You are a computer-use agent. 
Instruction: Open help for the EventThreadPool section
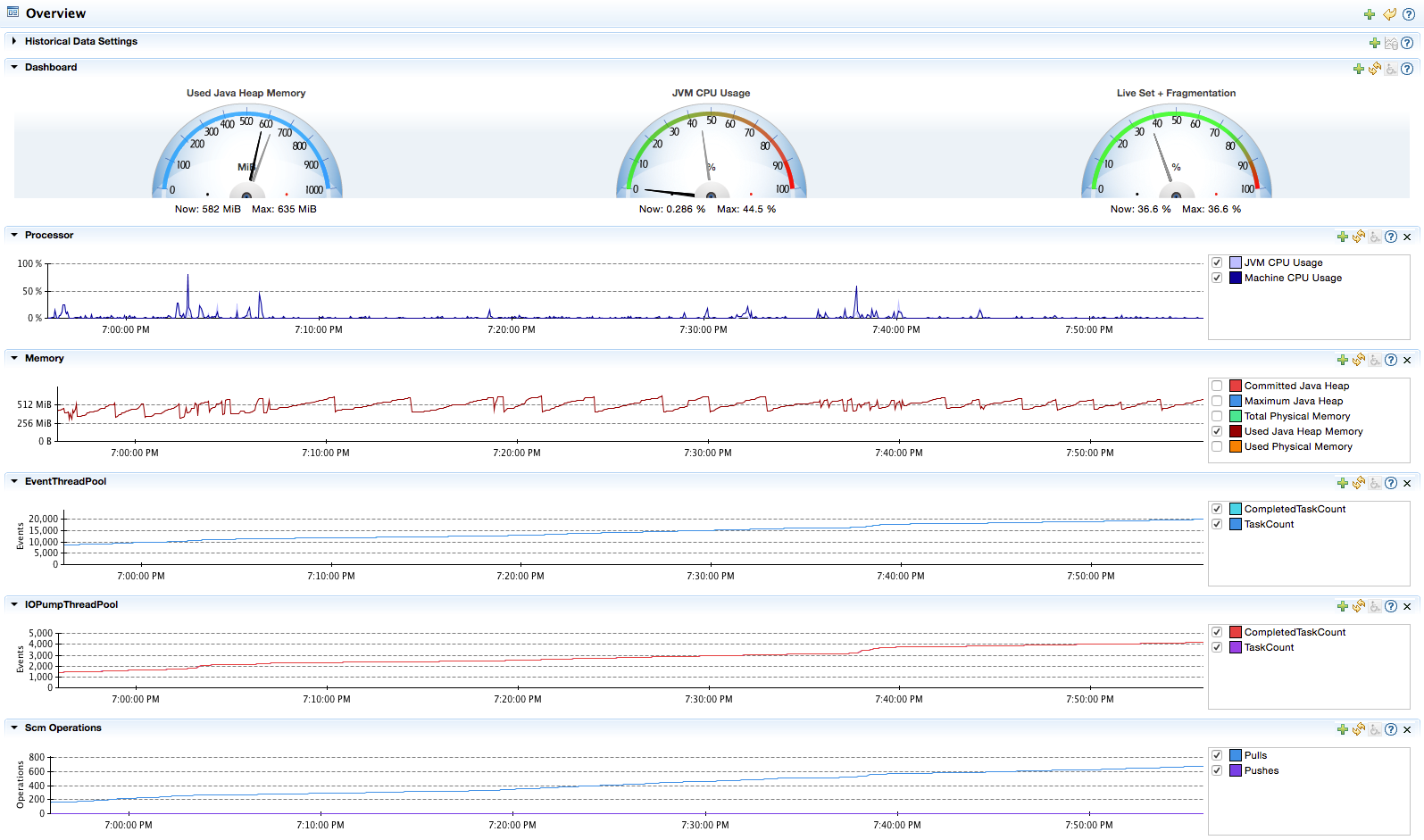(1391, 483)
